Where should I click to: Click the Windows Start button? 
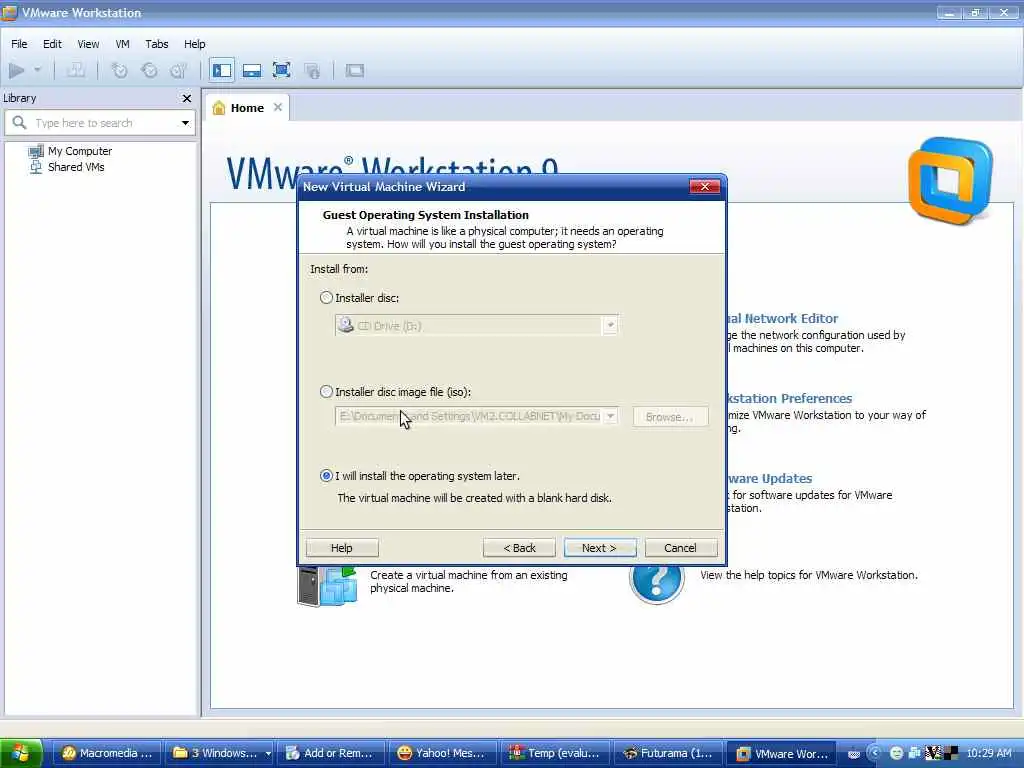click(x=21, y=753)
